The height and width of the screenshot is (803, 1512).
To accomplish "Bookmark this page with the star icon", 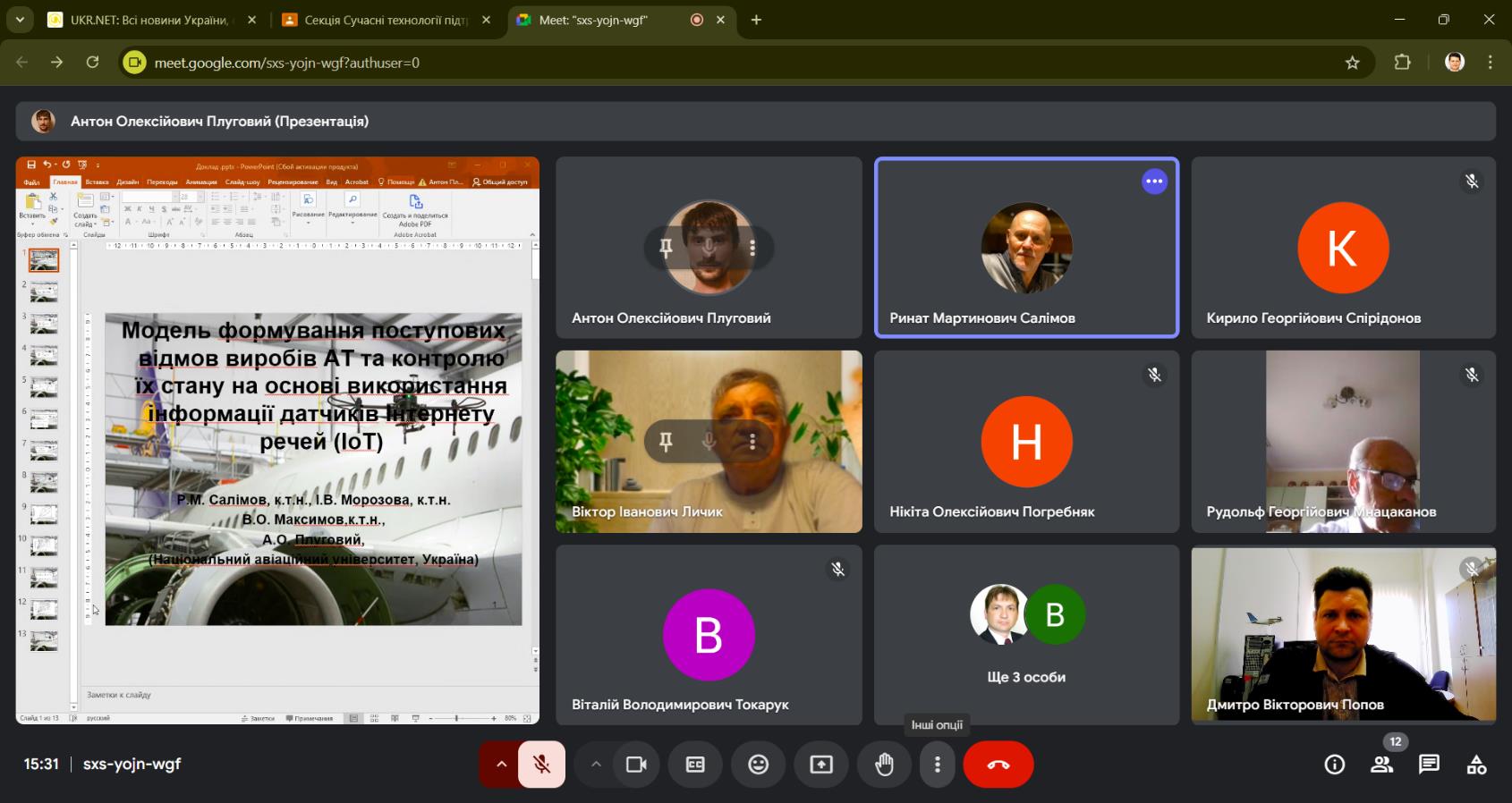I will click(x=1352, y=63).
